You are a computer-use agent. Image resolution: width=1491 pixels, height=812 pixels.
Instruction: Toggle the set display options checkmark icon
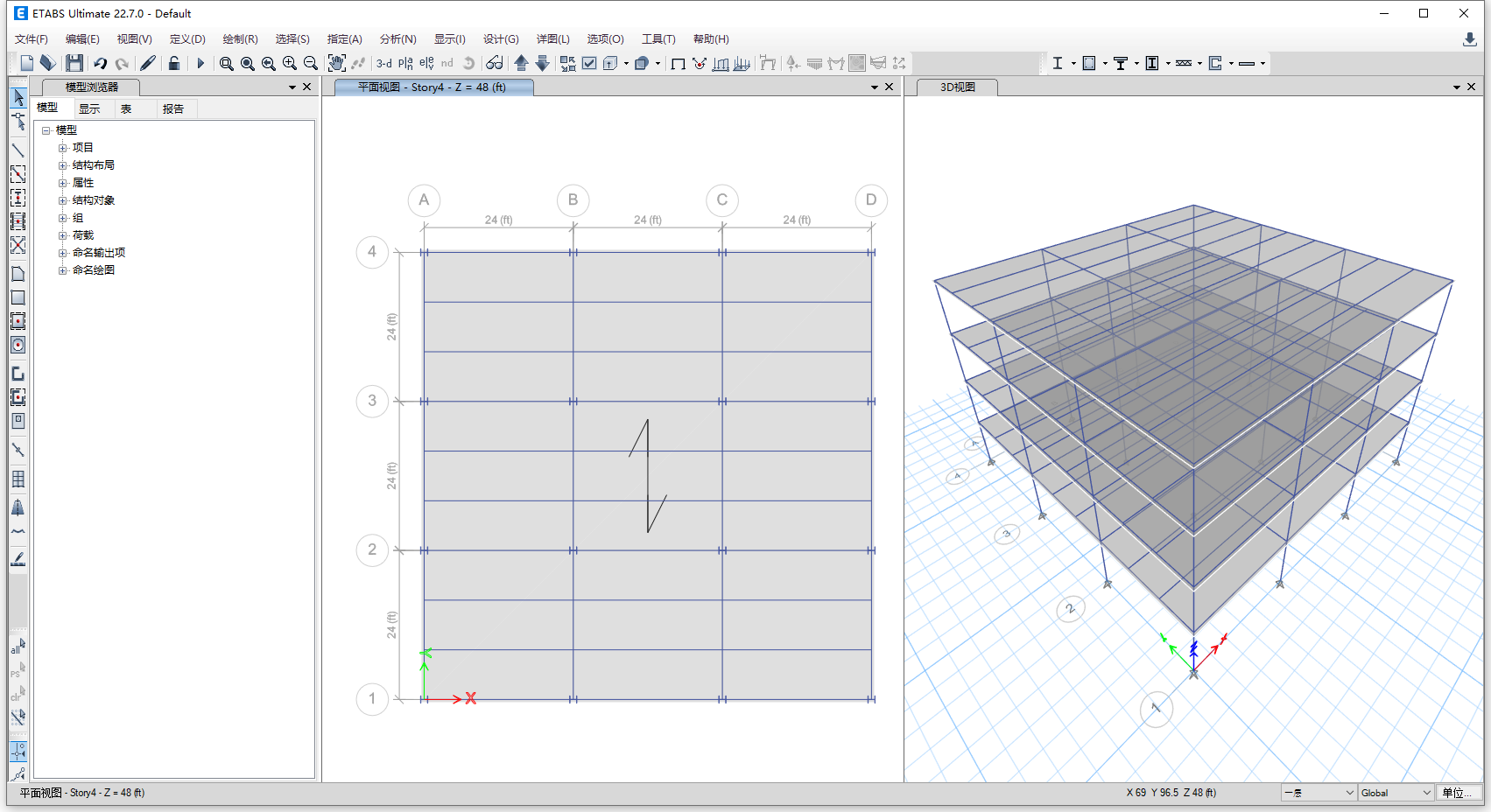point(589,63)
